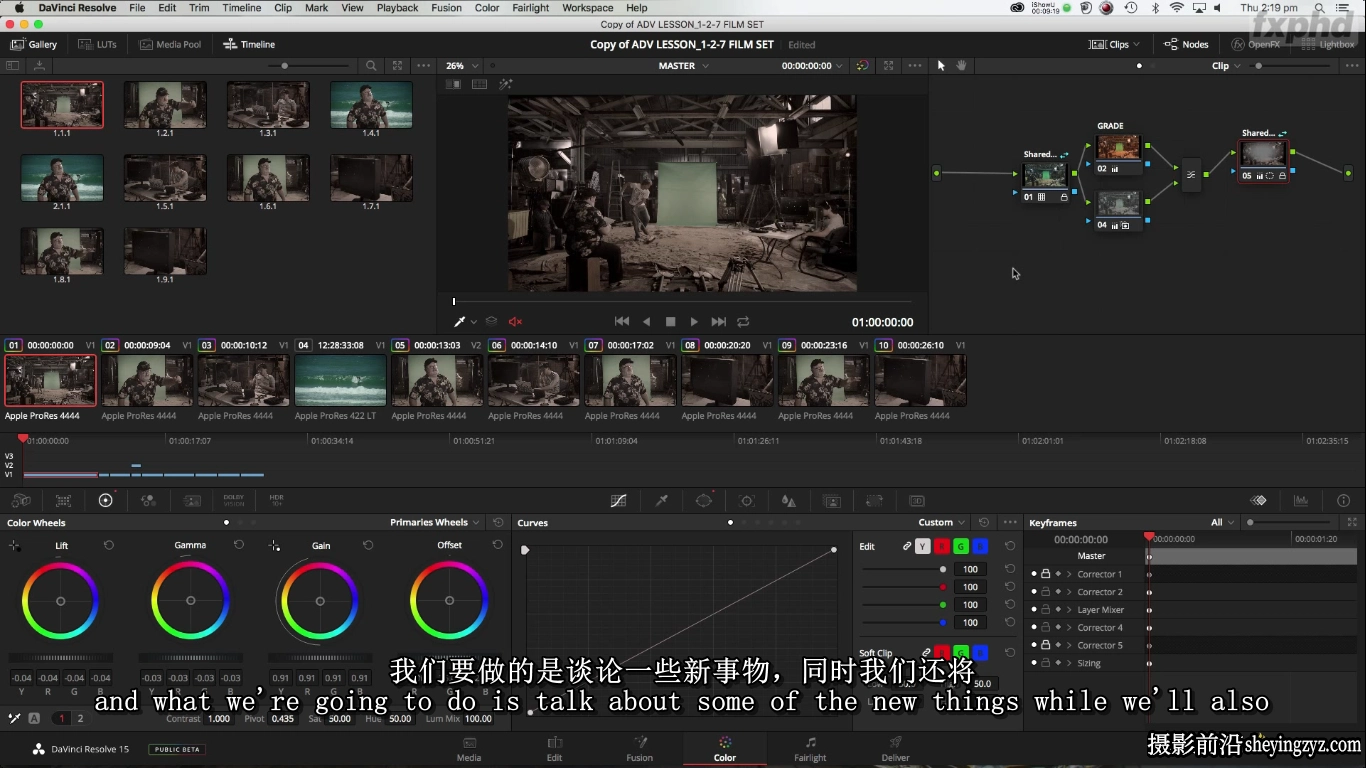Open the Playback menu
This screenshot has width=1366, height=768.
point(397,8)
